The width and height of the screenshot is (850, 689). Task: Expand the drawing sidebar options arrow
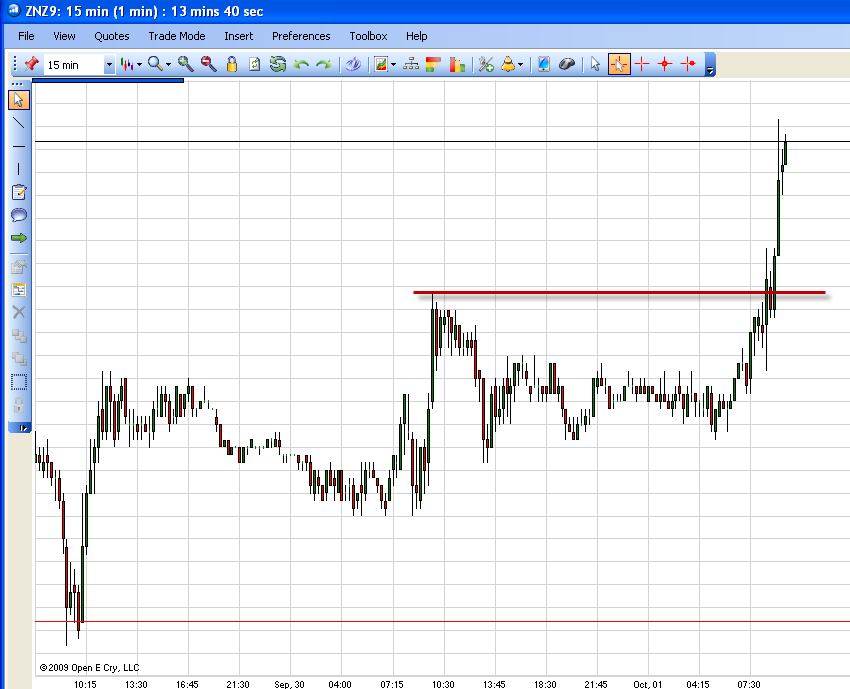23,428
